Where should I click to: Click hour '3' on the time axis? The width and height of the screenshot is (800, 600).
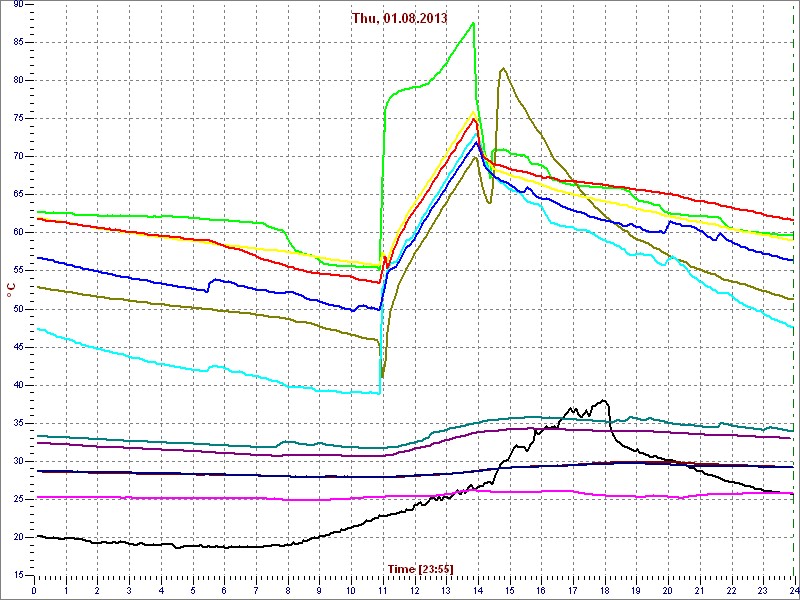tap(130, 590)
